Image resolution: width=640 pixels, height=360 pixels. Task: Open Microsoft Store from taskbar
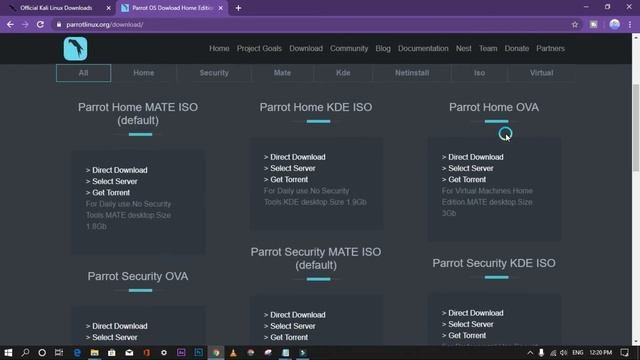tap(111, 353)
